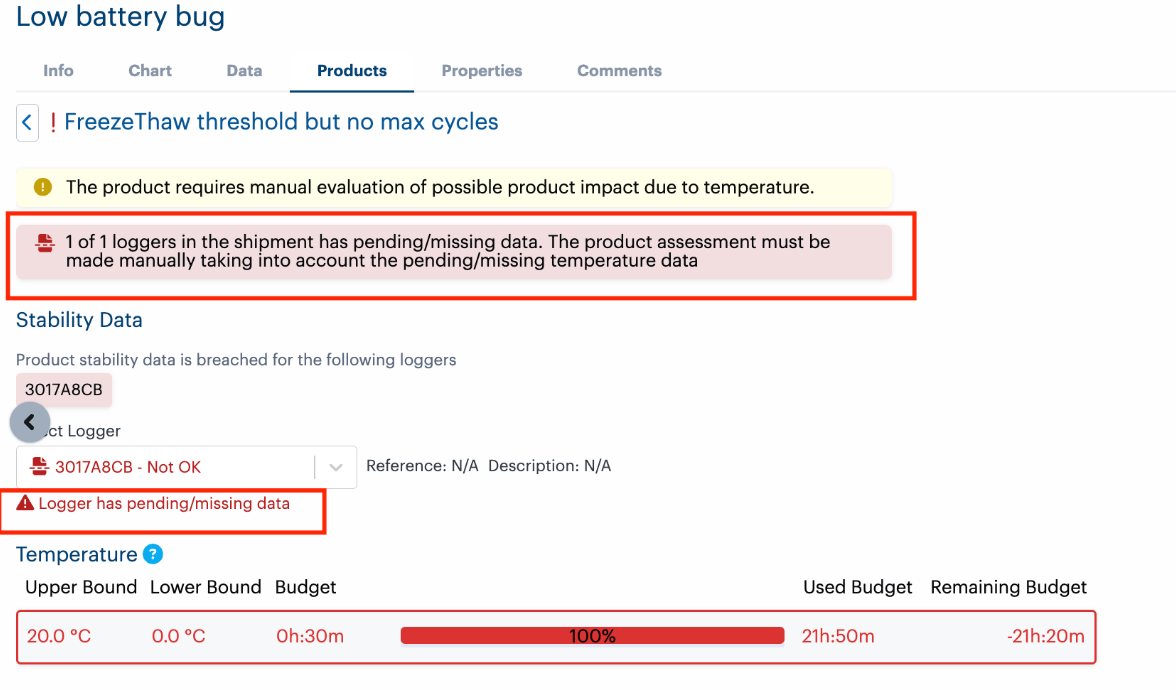The width and height of the screenshot is (1176, 690).
Task: Open the Data tab
Action: [x=244, y=70]
